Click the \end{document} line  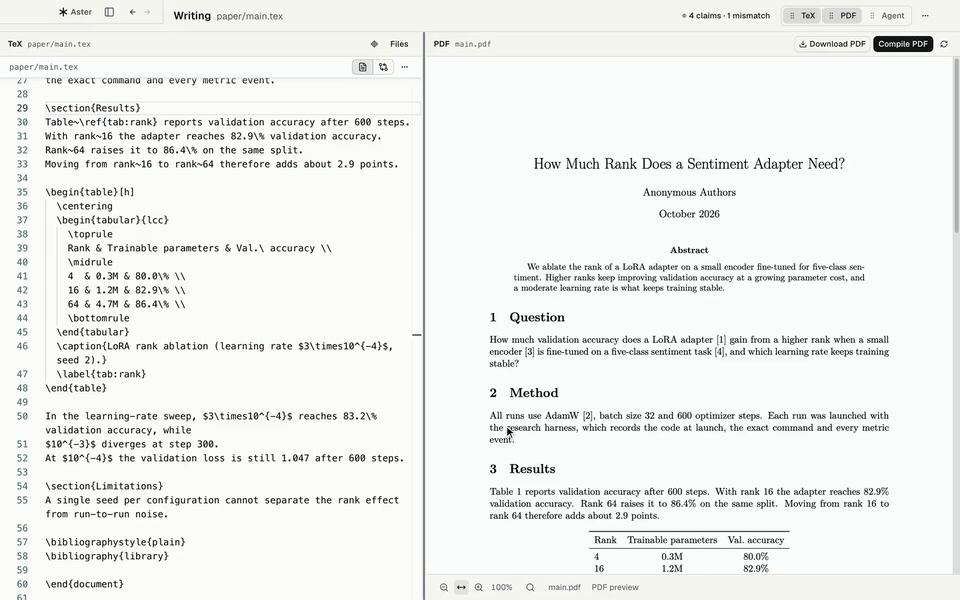click(84, 584)
